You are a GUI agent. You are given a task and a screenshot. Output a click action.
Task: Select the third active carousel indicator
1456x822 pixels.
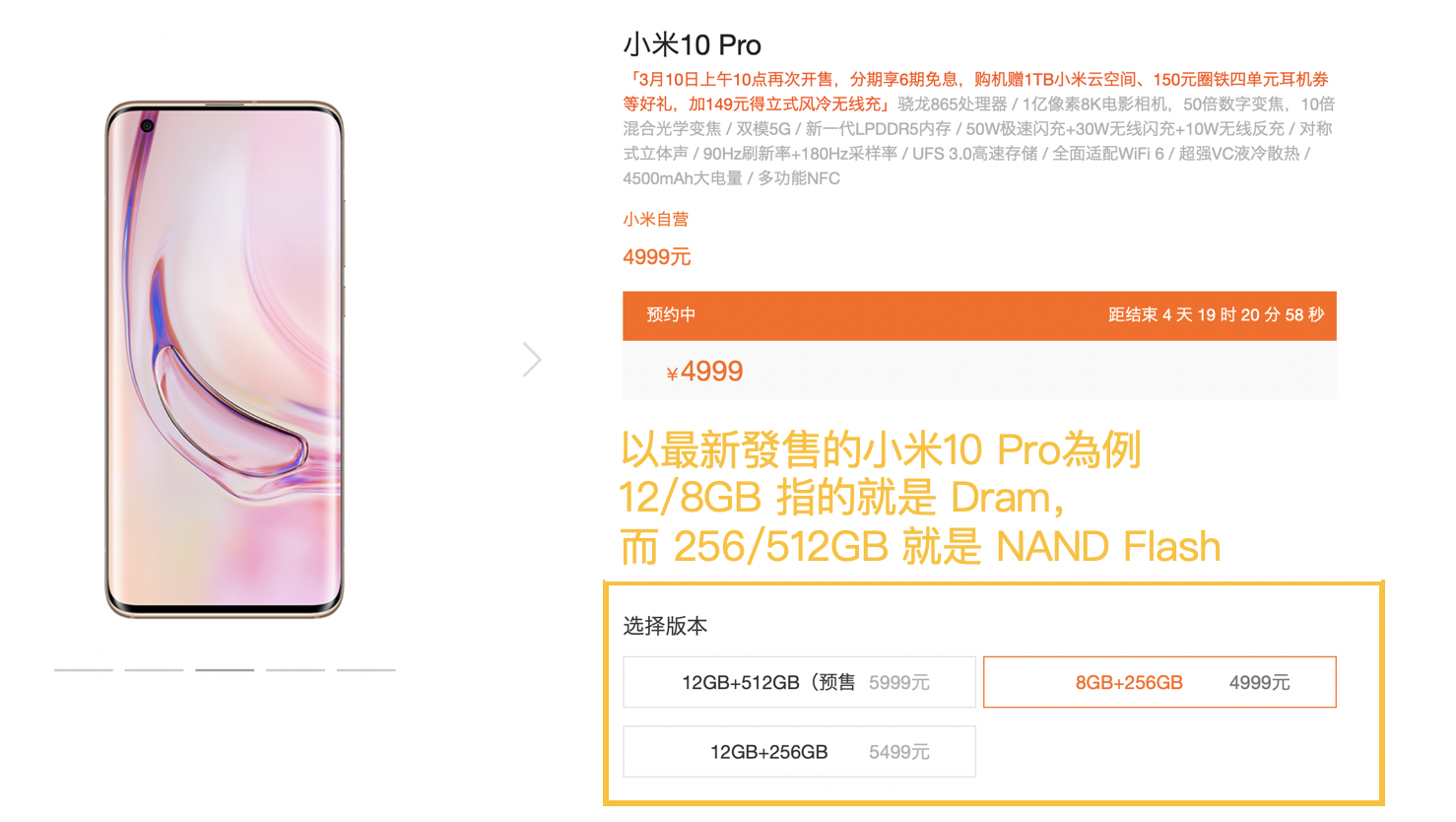click(225, 670)
